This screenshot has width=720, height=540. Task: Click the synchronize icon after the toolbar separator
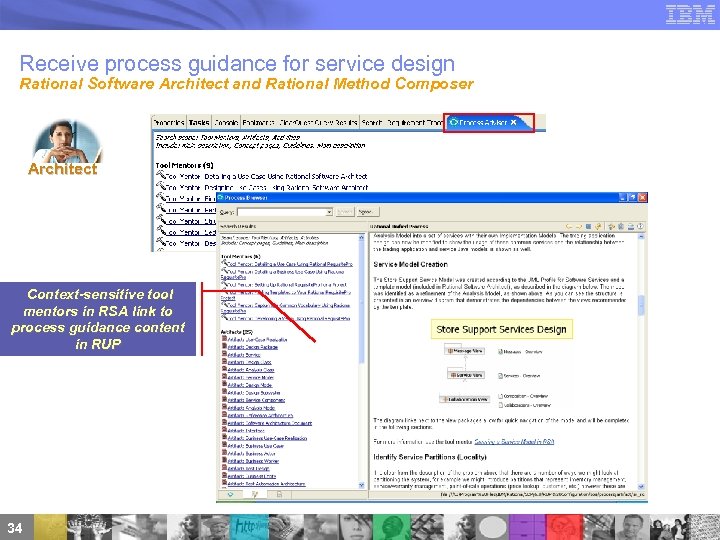click(612, 226)
